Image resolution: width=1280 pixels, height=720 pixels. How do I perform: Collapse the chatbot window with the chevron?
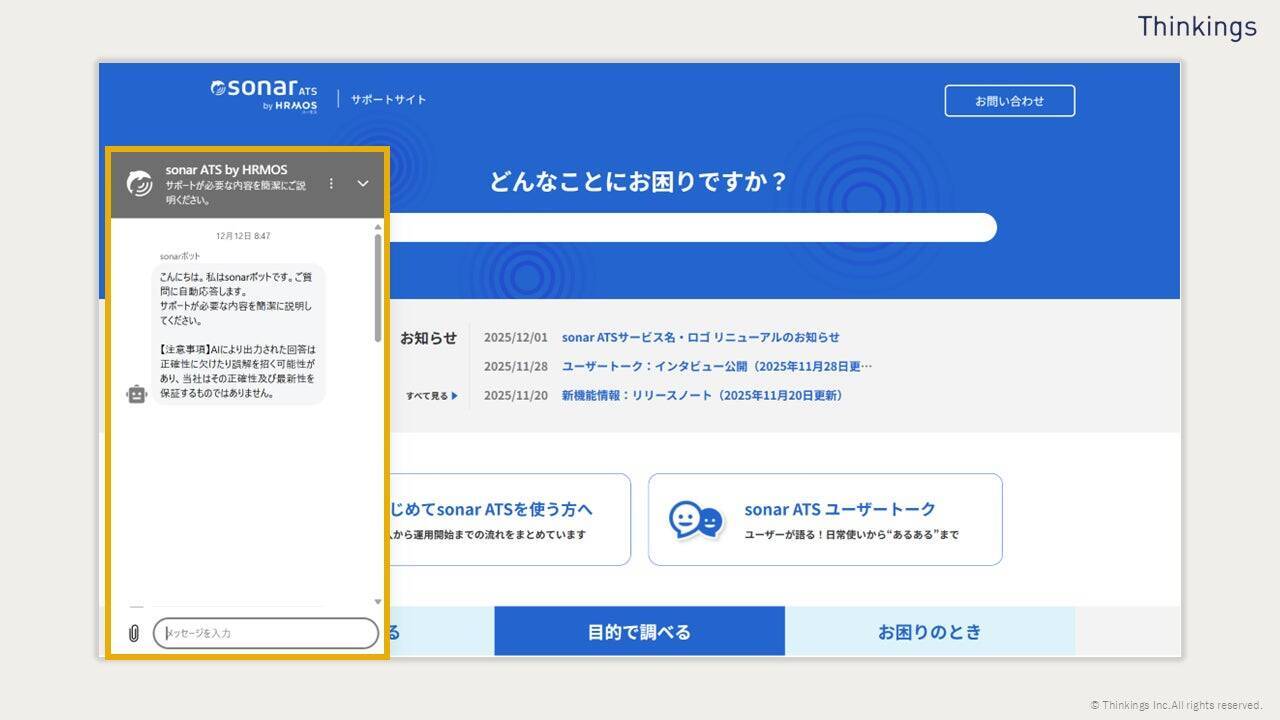point(362,184)
